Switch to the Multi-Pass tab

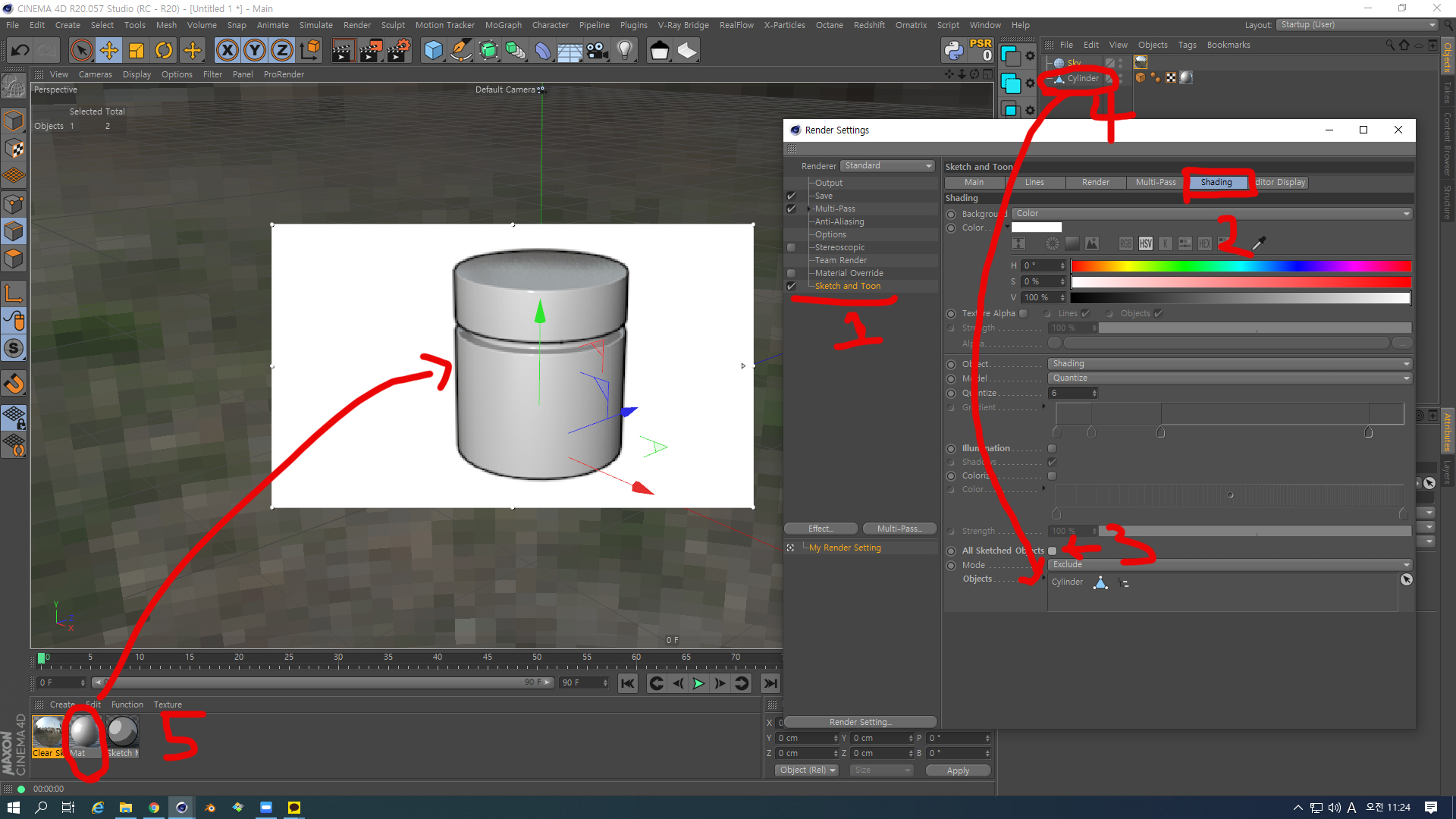1156,183
